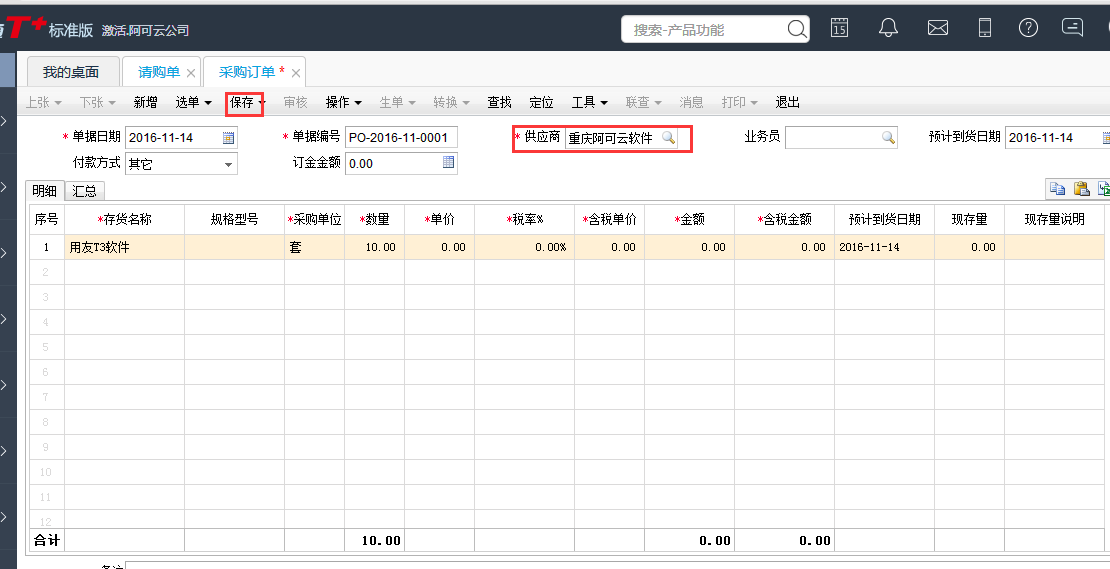
Task: Open the 工具 dropdown menu
Action: click(590, 103)
